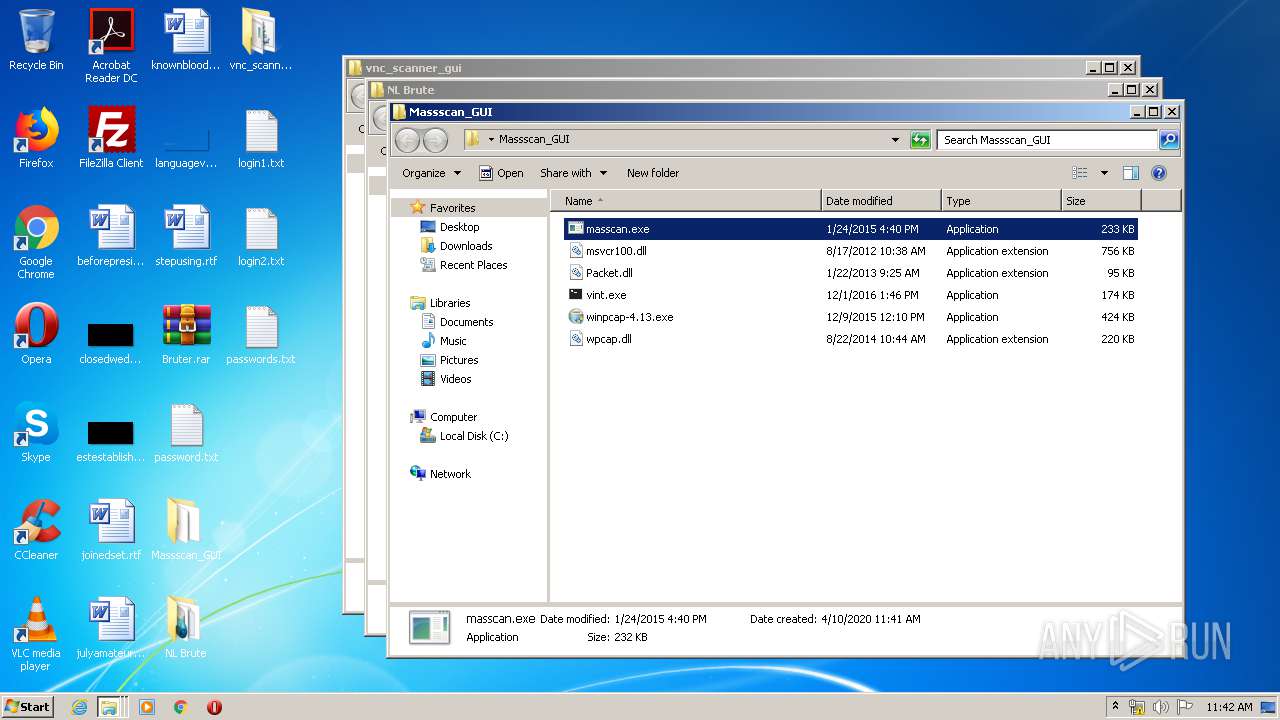The height and width of the screenshot is (720, 1280).
Task: Click Open in the toolbar
Action: coord(501,173)
